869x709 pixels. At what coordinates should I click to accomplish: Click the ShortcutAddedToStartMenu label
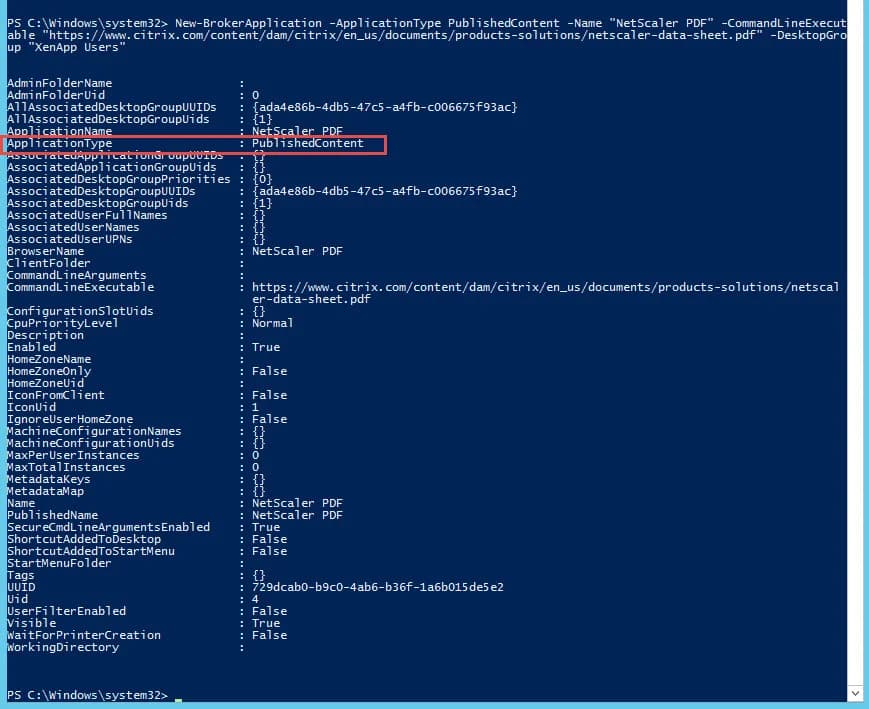coord(90,552)
